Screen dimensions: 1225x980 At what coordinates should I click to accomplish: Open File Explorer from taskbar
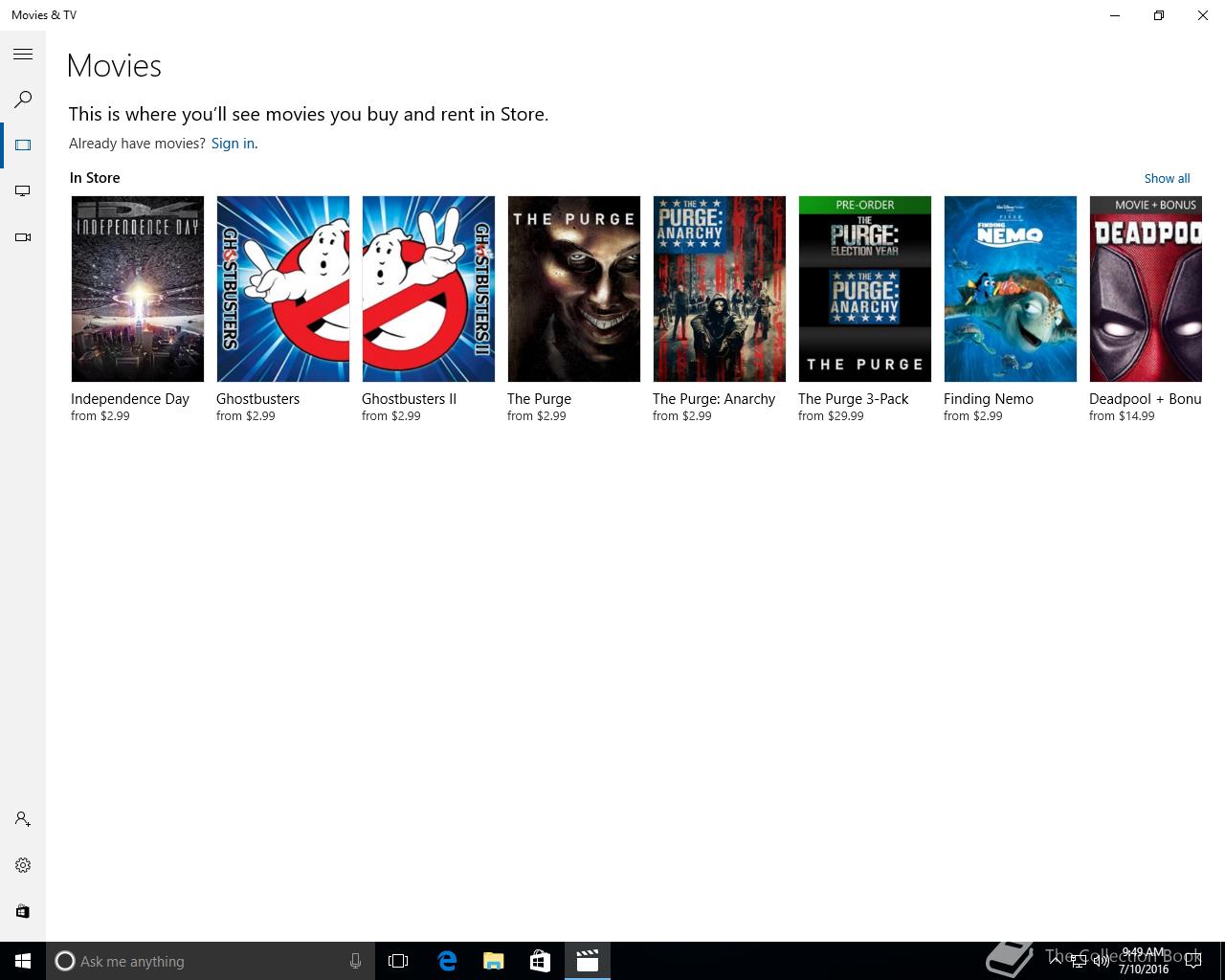pyautogui.click(x=493, y=961)
